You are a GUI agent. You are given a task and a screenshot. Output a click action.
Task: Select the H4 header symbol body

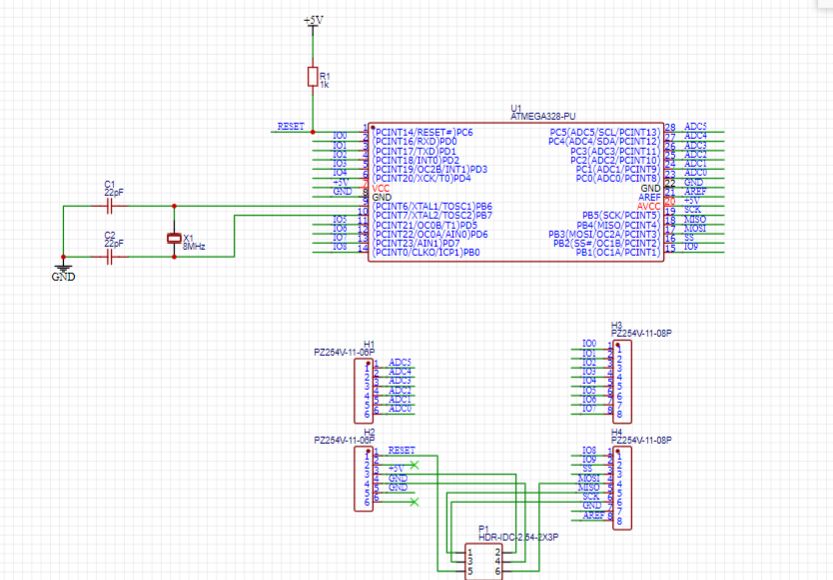(622, 489)
